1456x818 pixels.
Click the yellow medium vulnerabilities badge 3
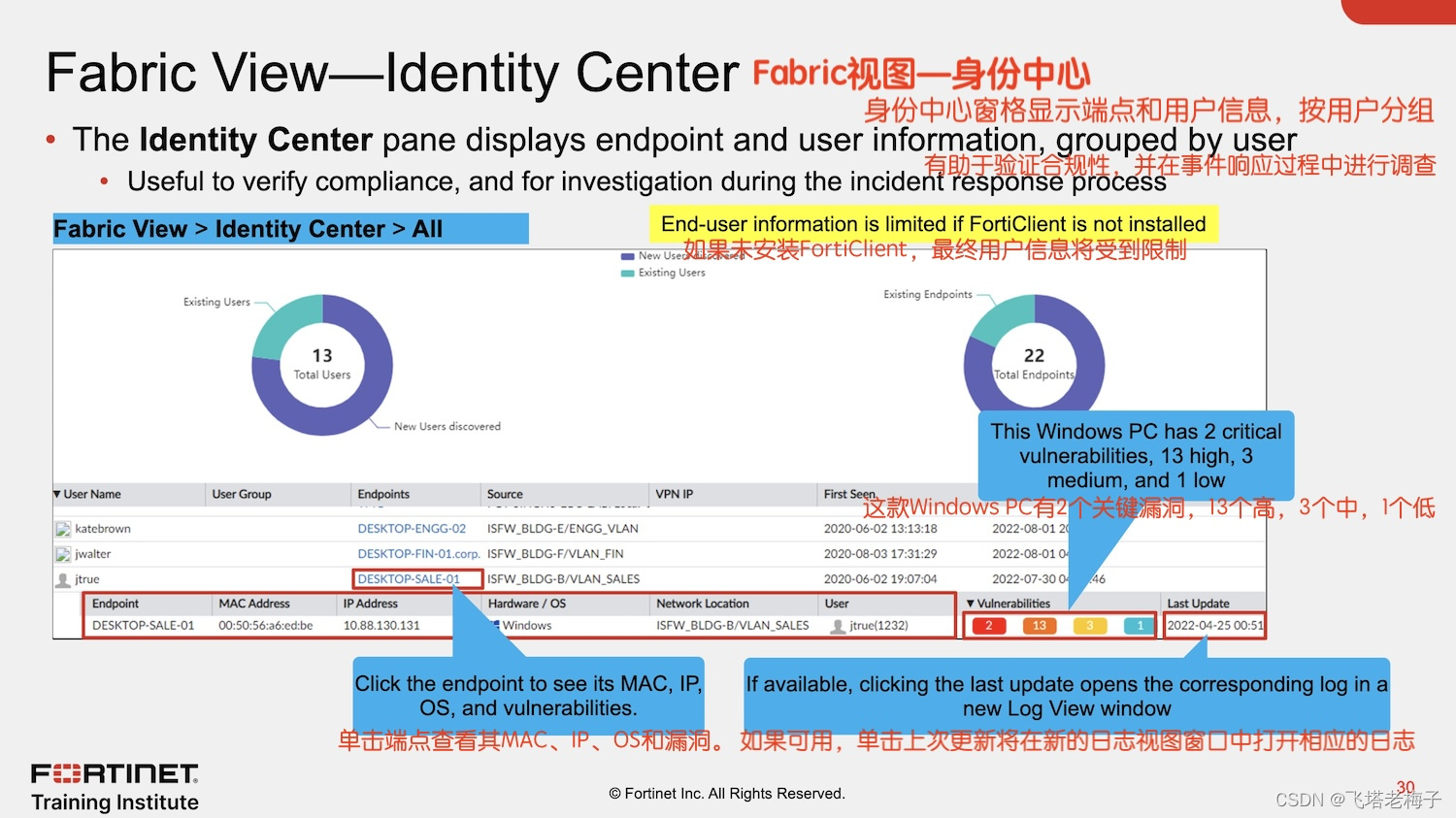[x=1090, y=626]
